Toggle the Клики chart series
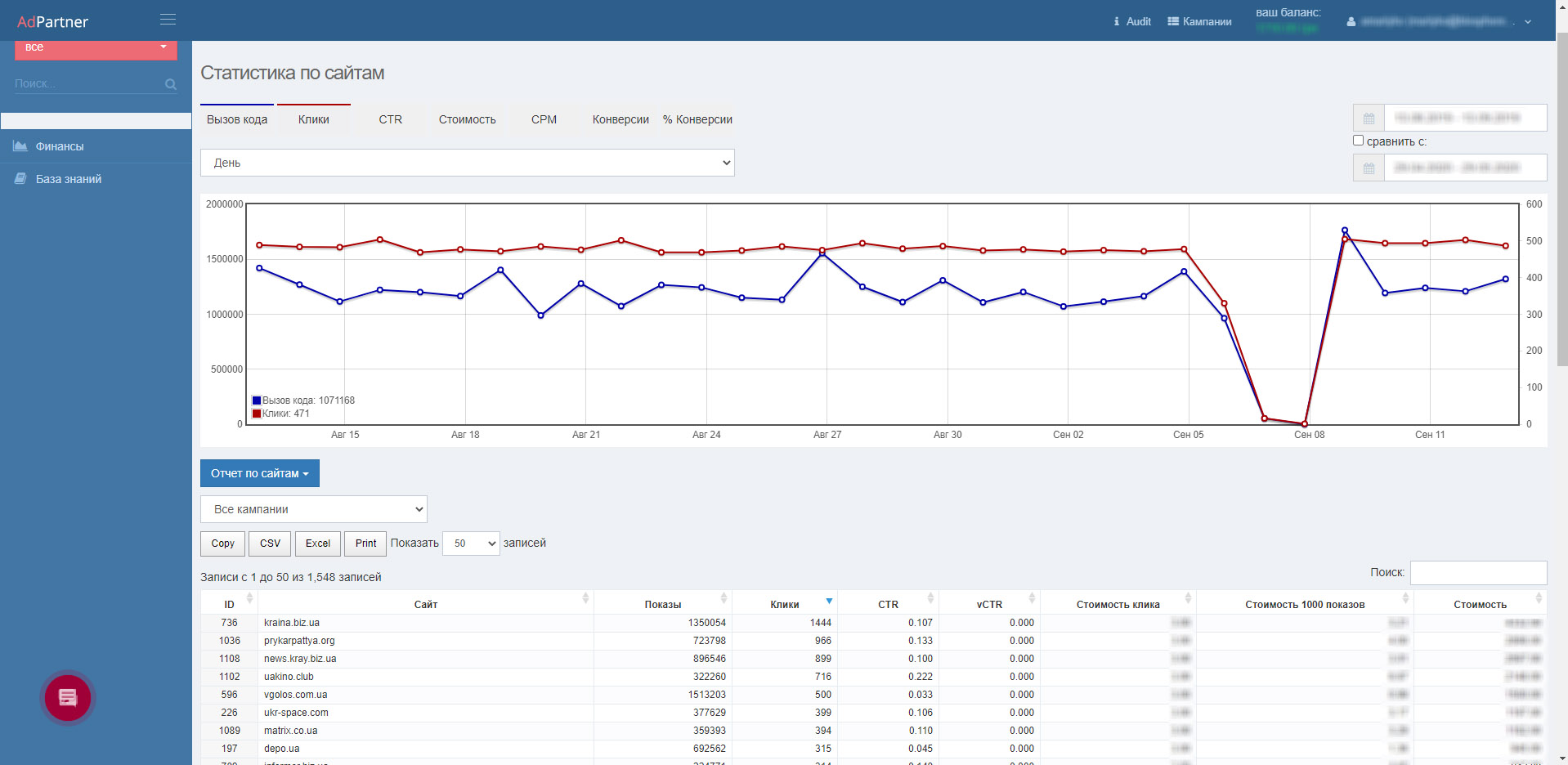This screenshot has height=765, width=1568. tap(314, 119)
